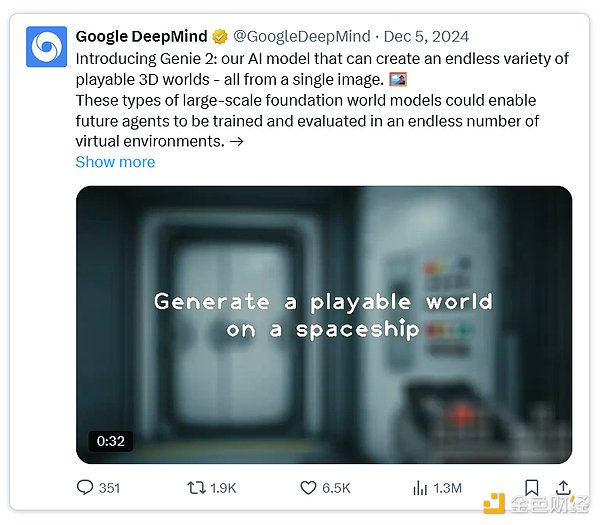
Task: Expand the post with Show more
Action: tap(115, 162)
